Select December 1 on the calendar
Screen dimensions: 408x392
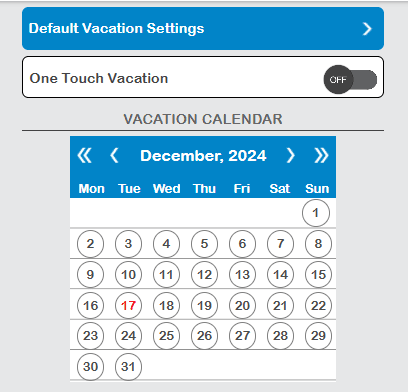[x=316, y=213]
